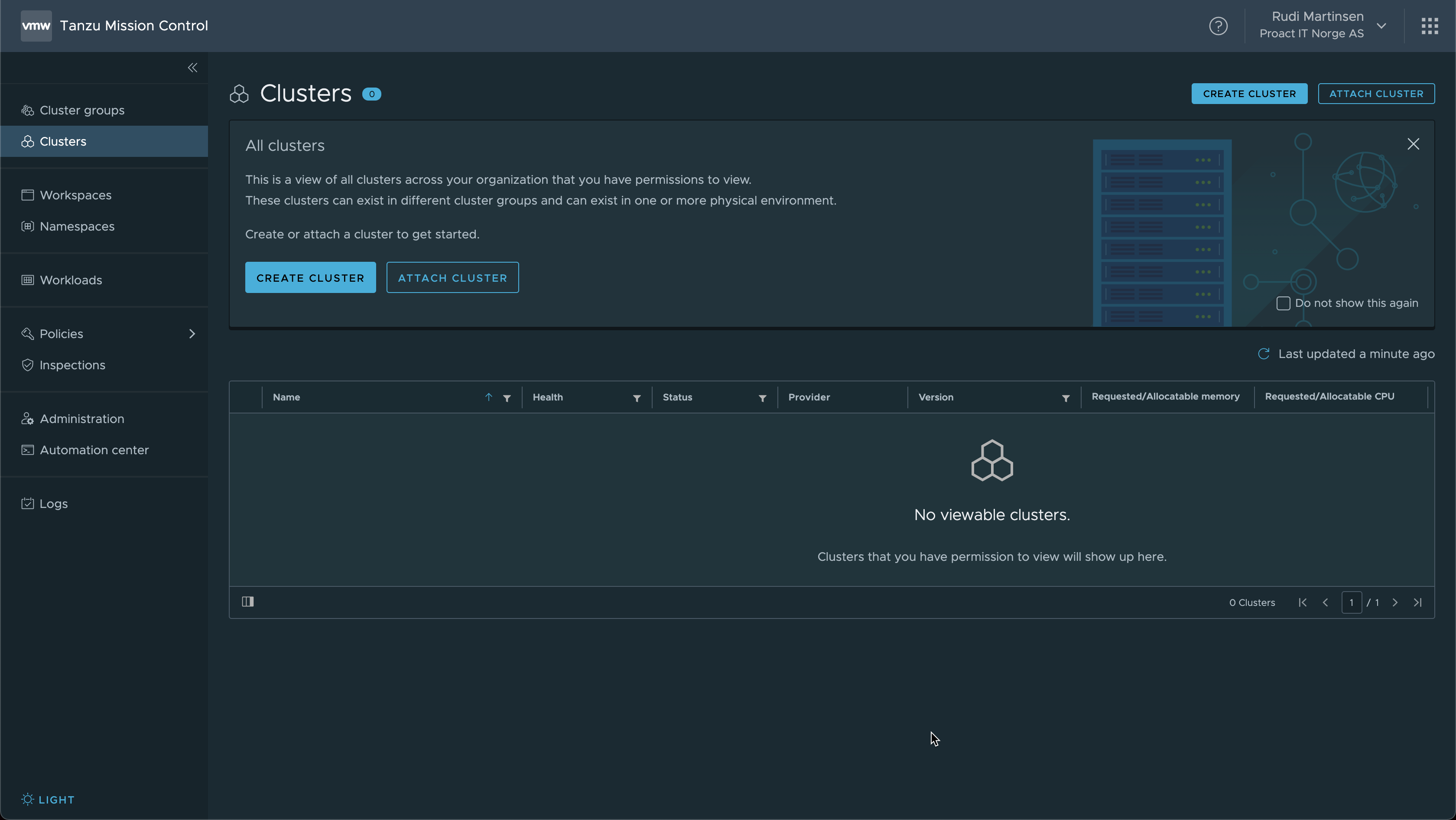The image size is (1456, 820).
Task: Click the Automation center icon
Action: (28, 450)
